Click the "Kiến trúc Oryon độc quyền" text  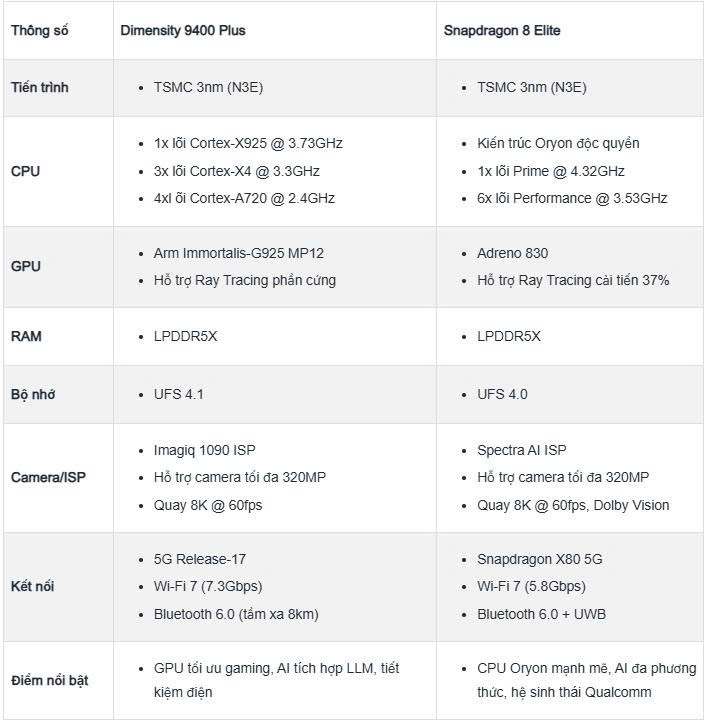(x=558, y=143)
